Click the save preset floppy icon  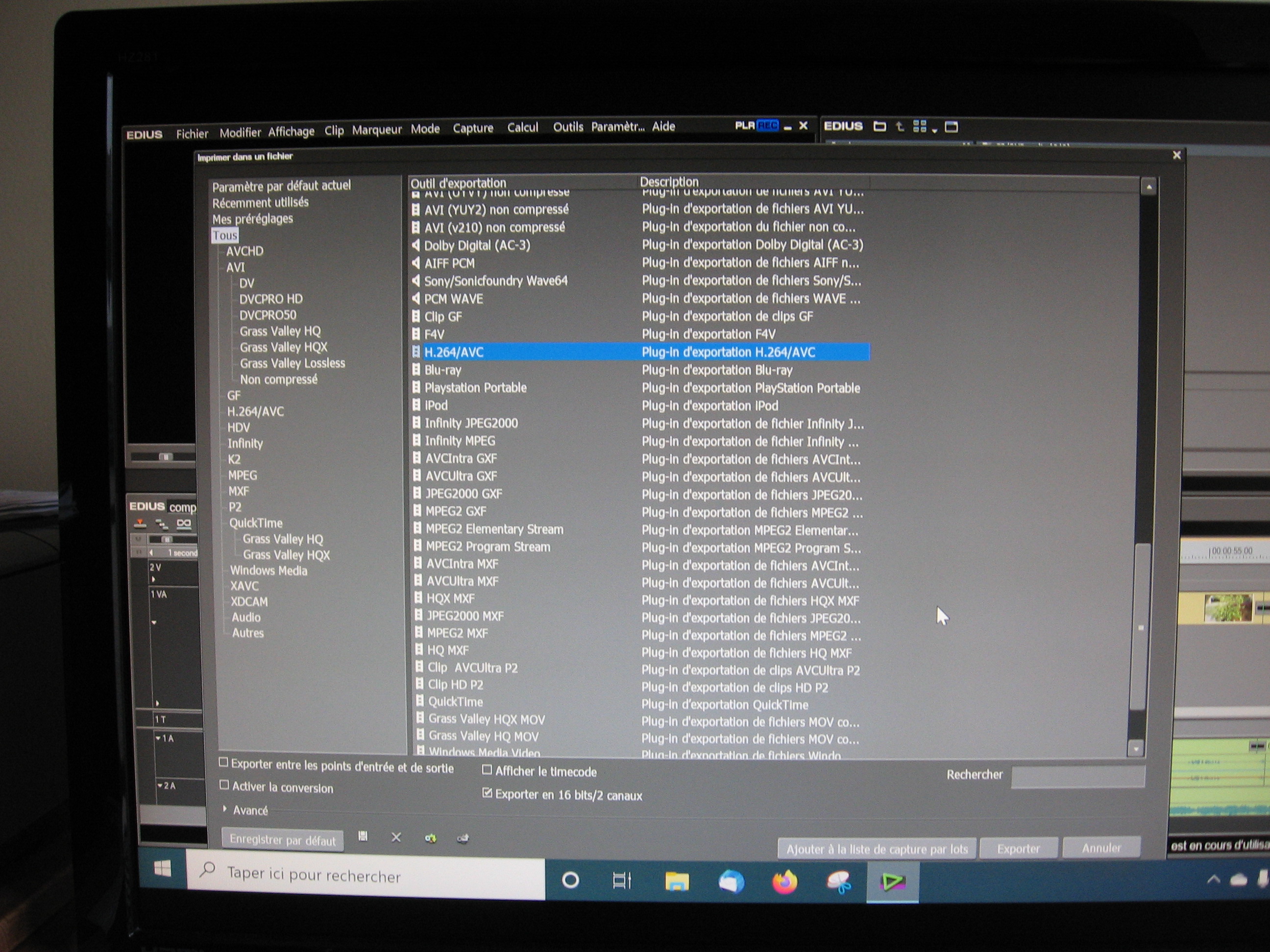coord(363,836)
